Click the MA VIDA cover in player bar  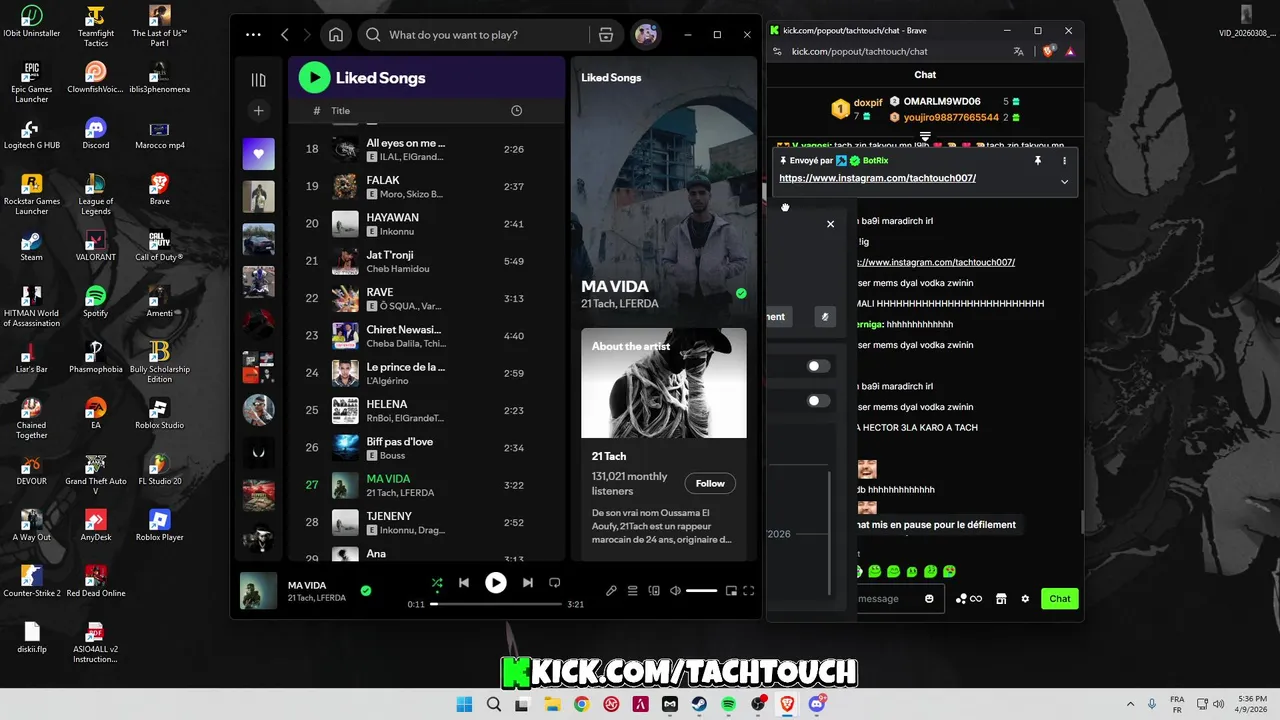click(258, 591)
